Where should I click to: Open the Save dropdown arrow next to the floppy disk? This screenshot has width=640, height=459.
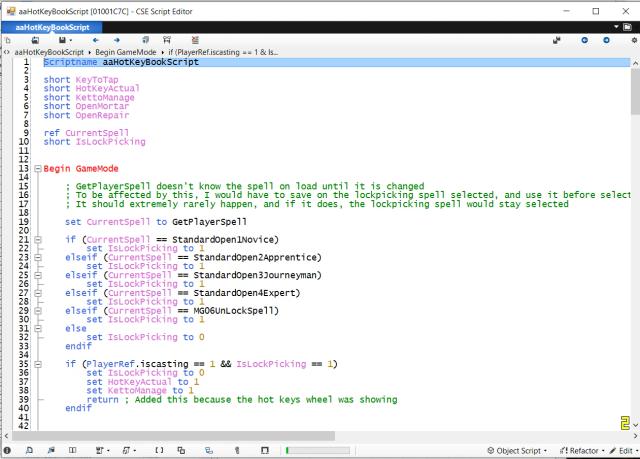click(x=71, y=40)
